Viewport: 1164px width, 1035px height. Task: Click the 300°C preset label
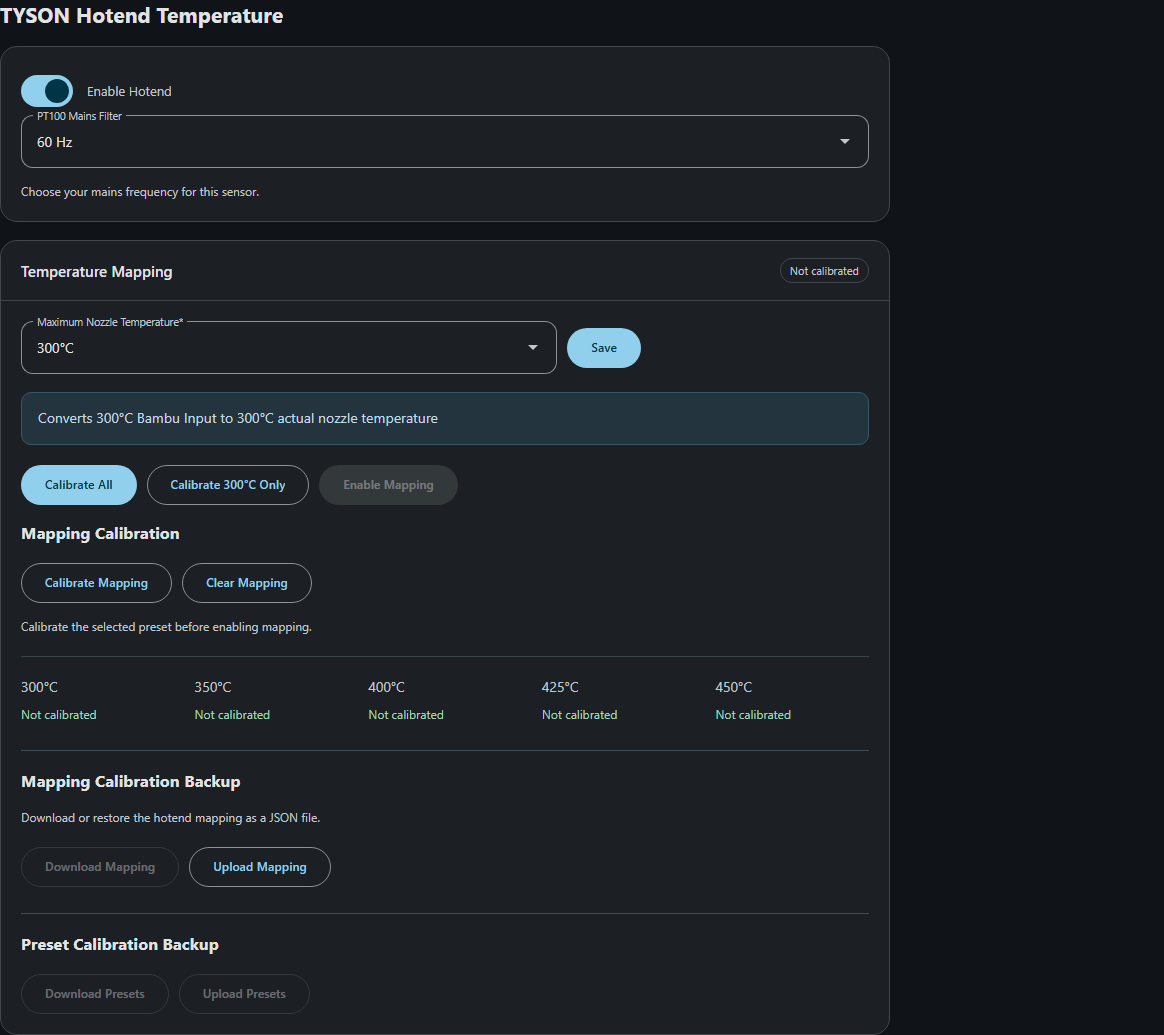[39, 687]
